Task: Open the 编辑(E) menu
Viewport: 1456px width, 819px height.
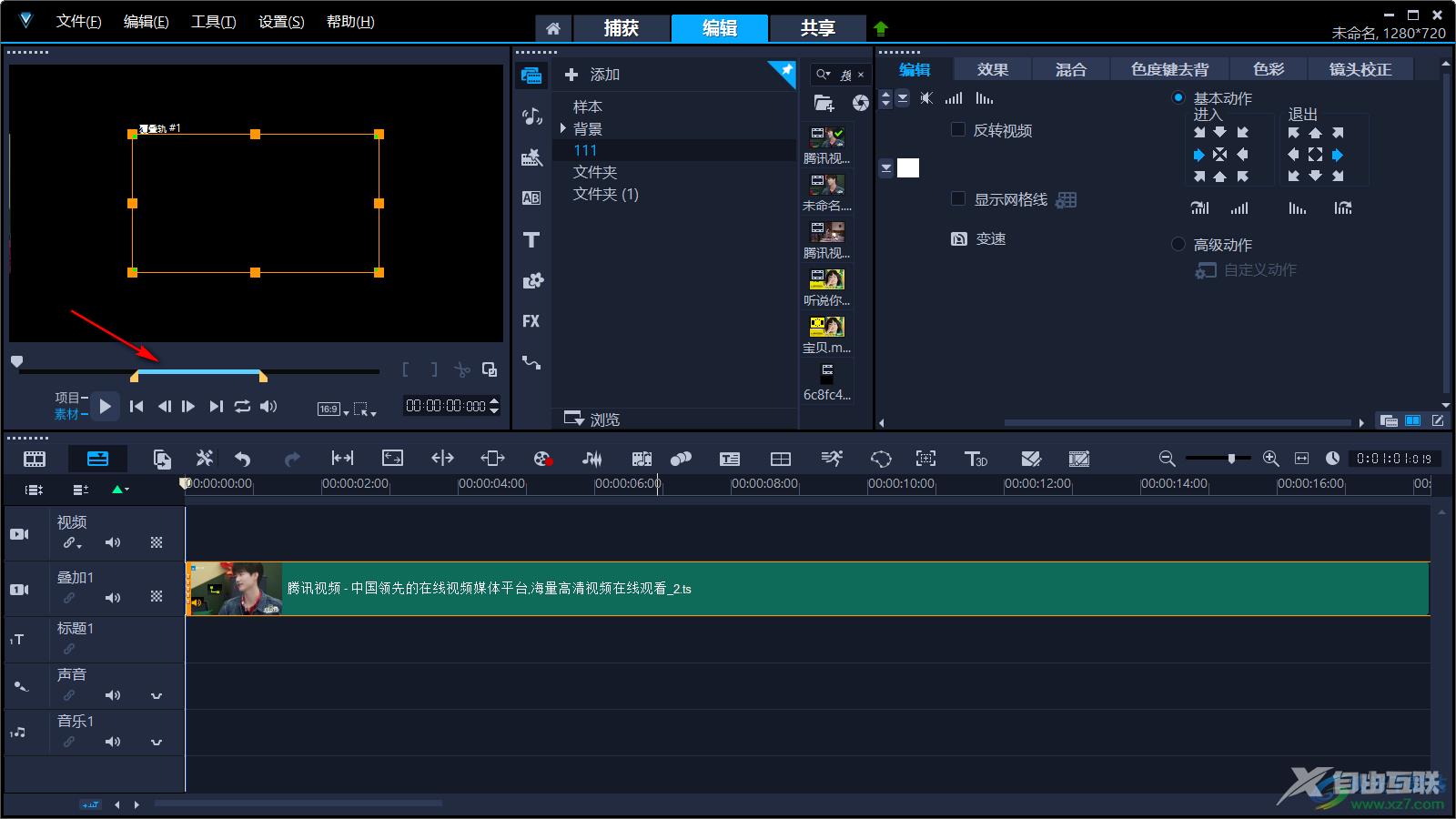Action: pyautogui.click(x=147, y=22)
